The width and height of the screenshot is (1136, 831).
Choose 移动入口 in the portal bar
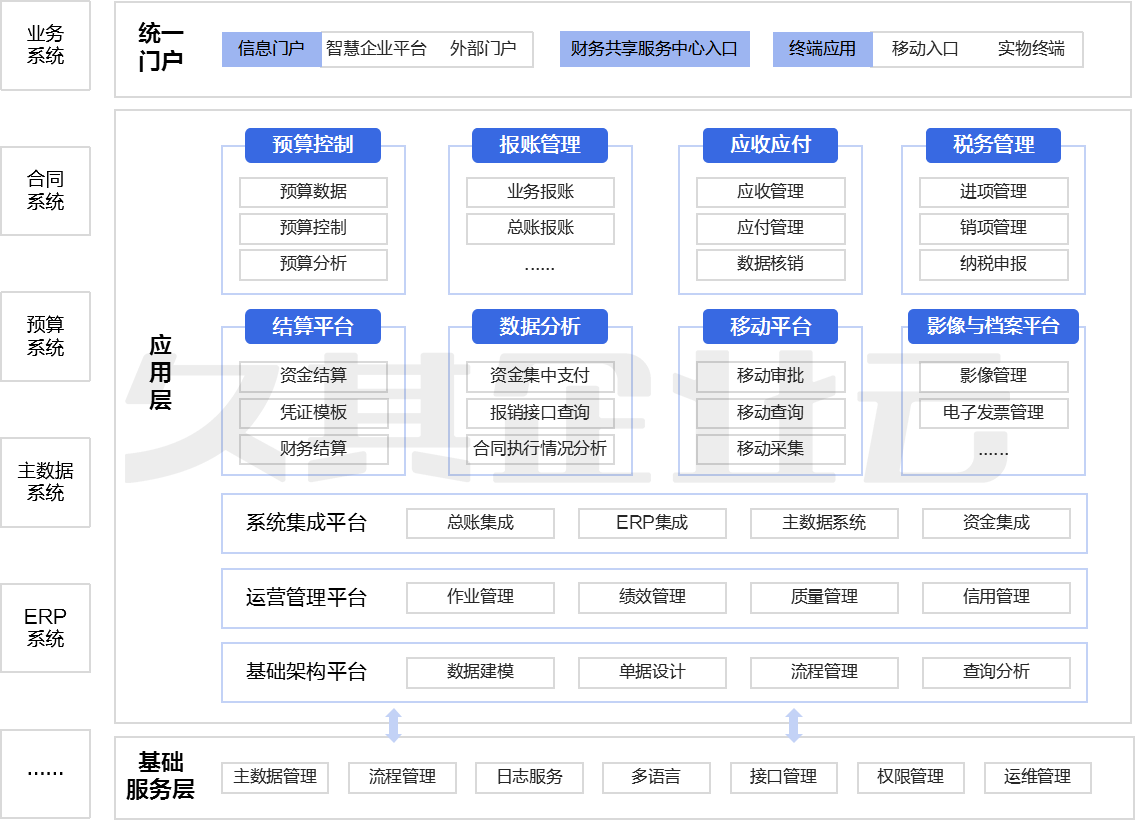[925, 48]
